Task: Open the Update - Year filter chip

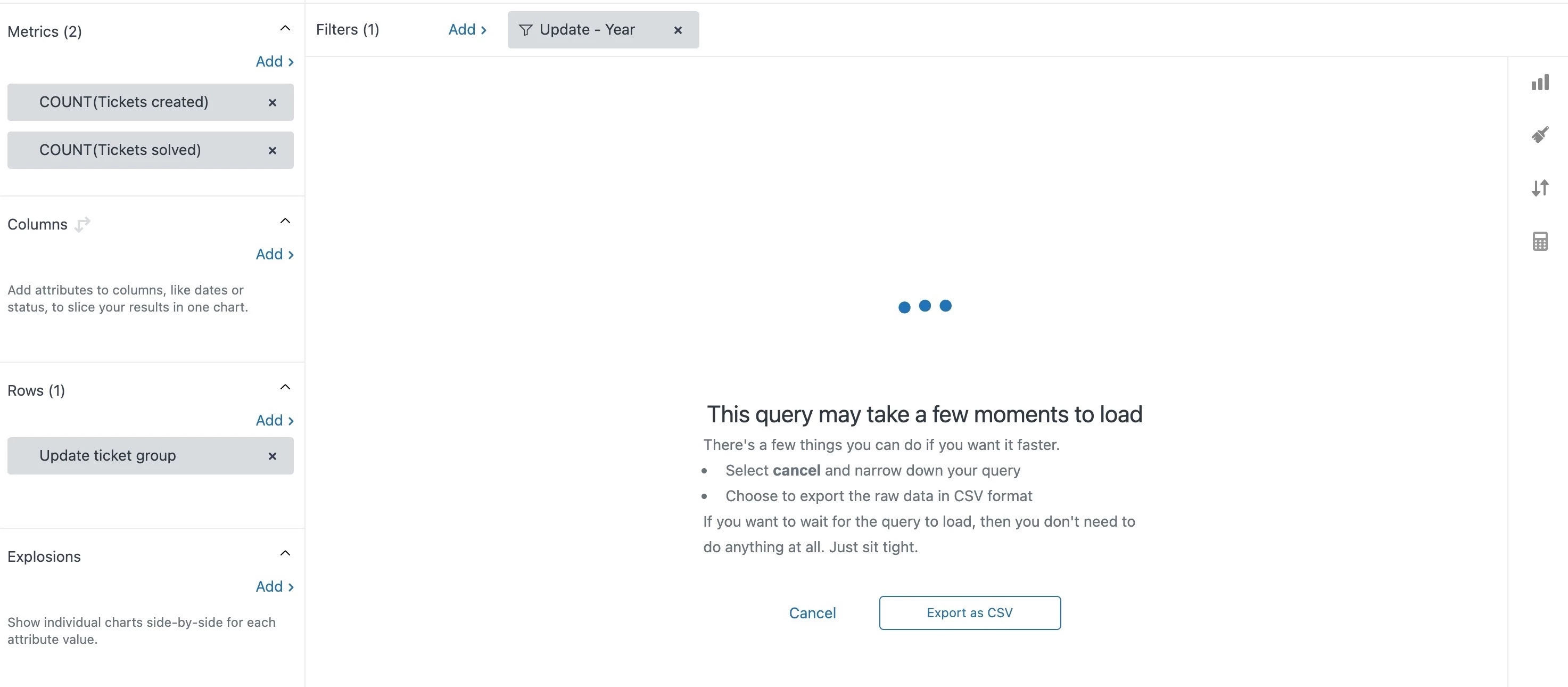Action: (586, 30)
